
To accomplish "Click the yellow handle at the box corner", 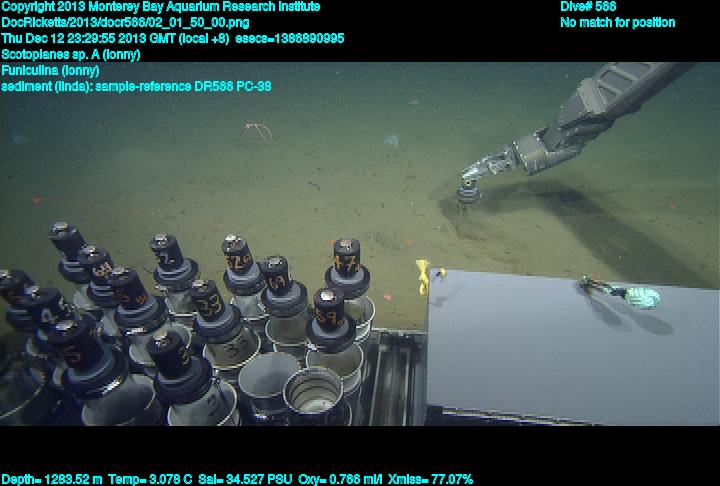I will tap(423, 277).
